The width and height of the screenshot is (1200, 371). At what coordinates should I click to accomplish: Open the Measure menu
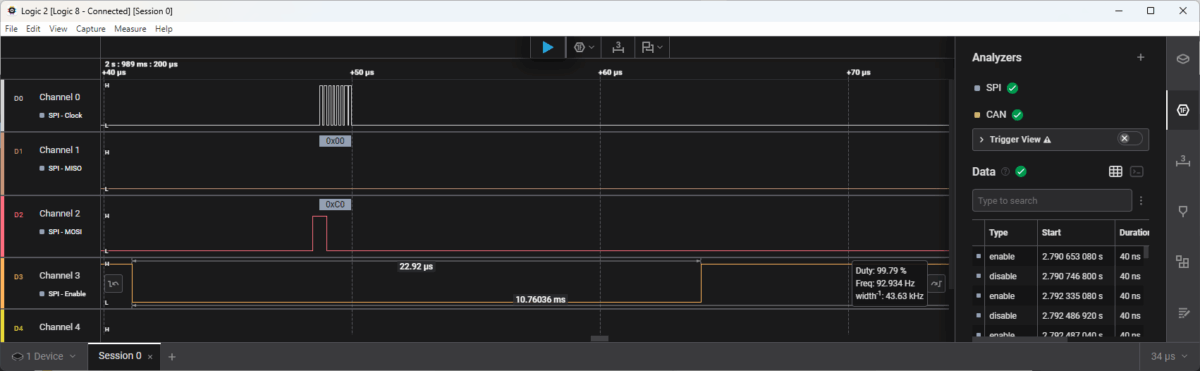click(130, 29)
